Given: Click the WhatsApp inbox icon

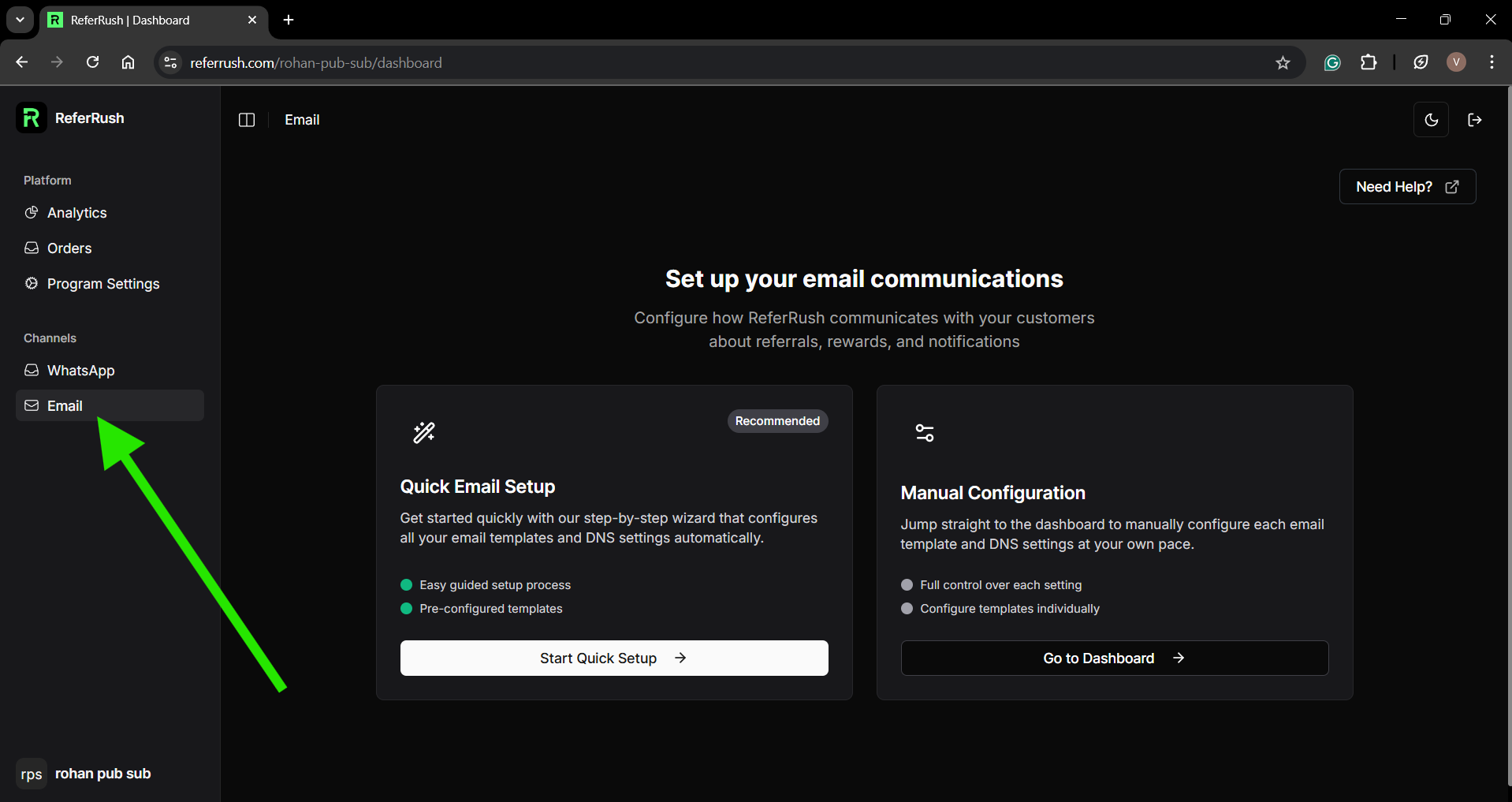Looking at the screenshot, I should click(x=32, y=370).
